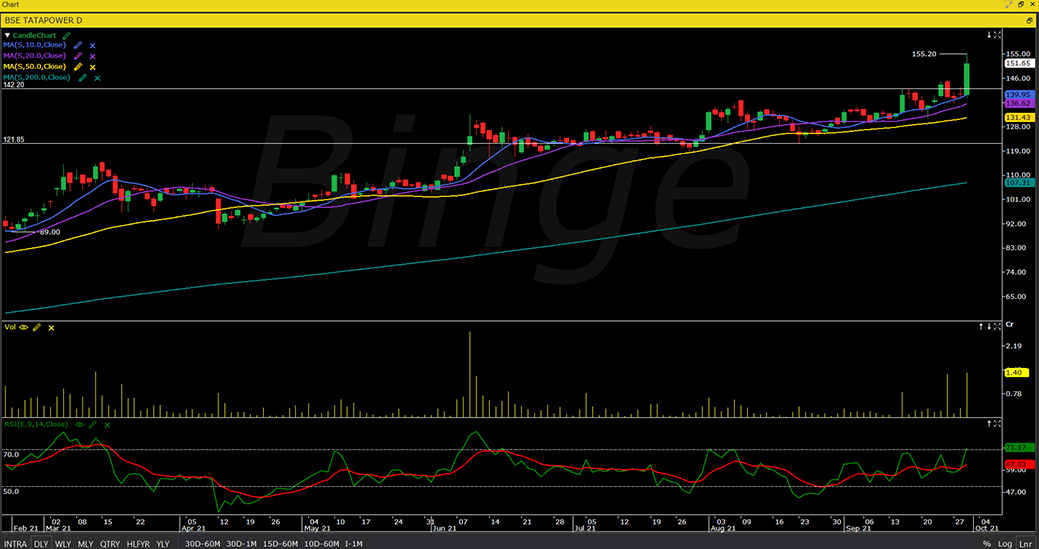Choose the 30D-1M range preset
The image size is (1039, 549).
(241, 544)
